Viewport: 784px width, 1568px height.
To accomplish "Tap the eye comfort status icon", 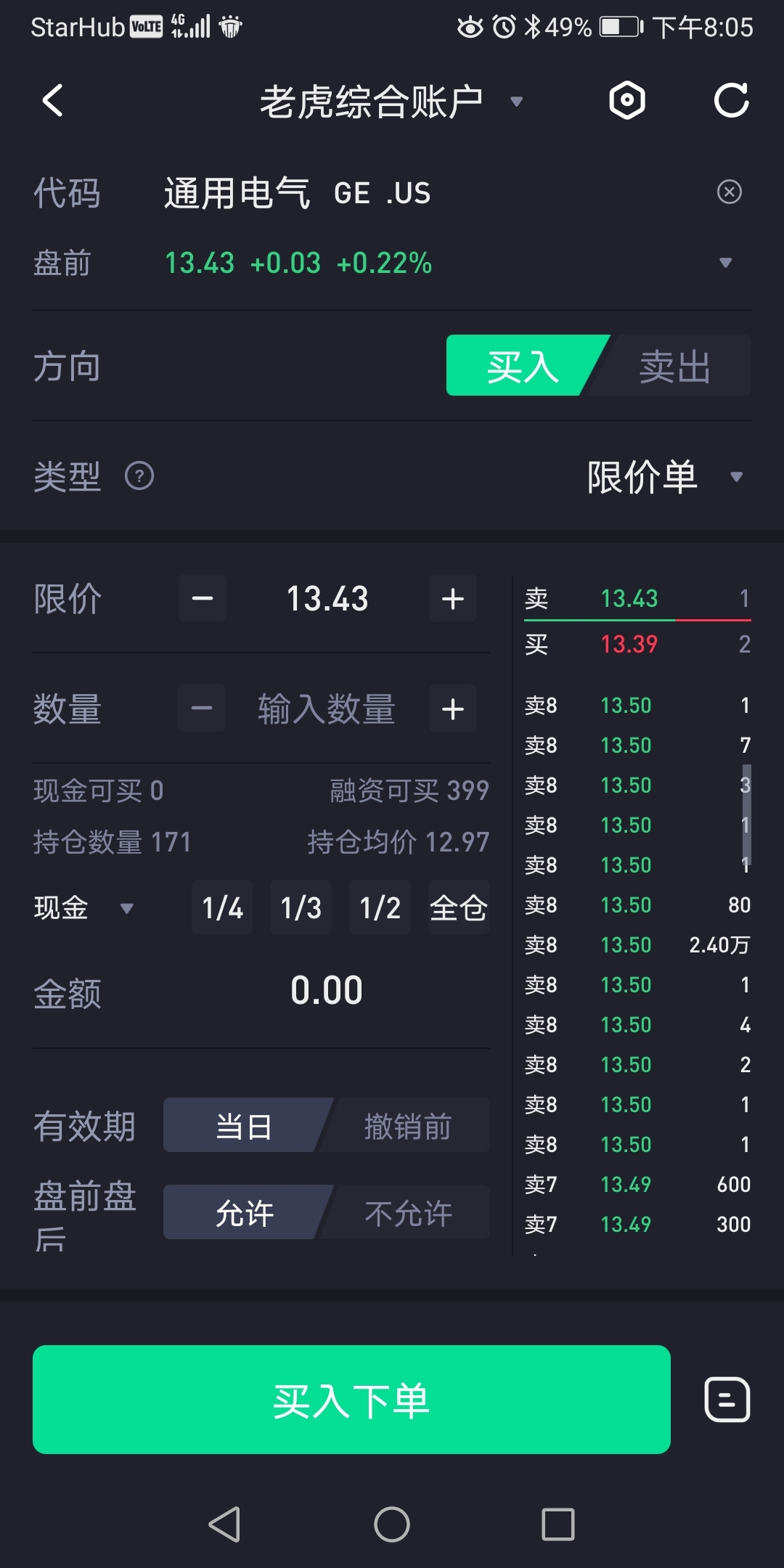I will point(470,28).
